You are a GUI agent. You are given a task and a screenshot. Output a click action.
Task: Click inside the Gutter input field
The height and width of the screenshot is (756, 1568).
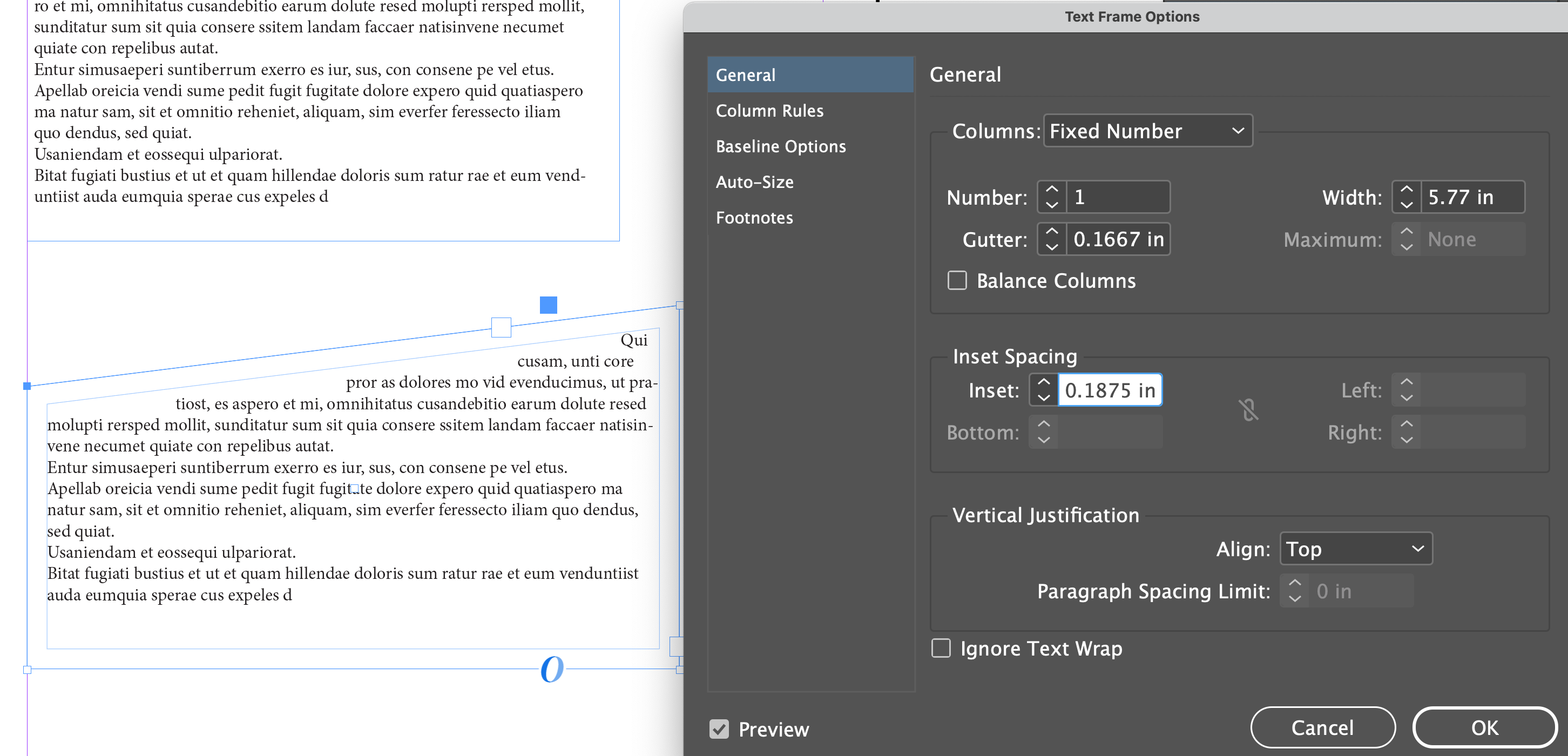click(1119, 239)
